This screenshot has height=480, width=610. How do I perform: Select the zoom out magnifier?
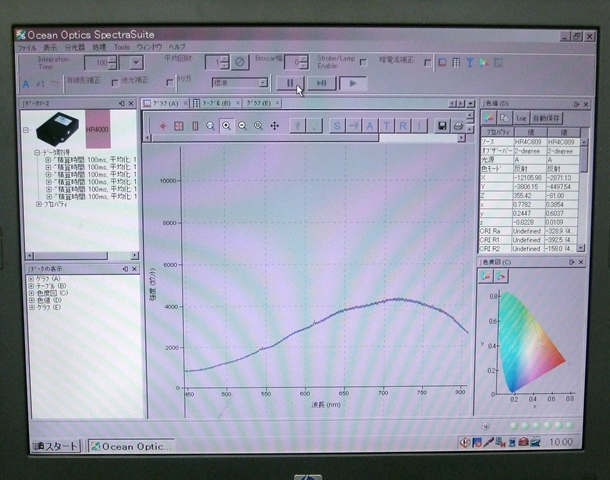coord(242,126)
